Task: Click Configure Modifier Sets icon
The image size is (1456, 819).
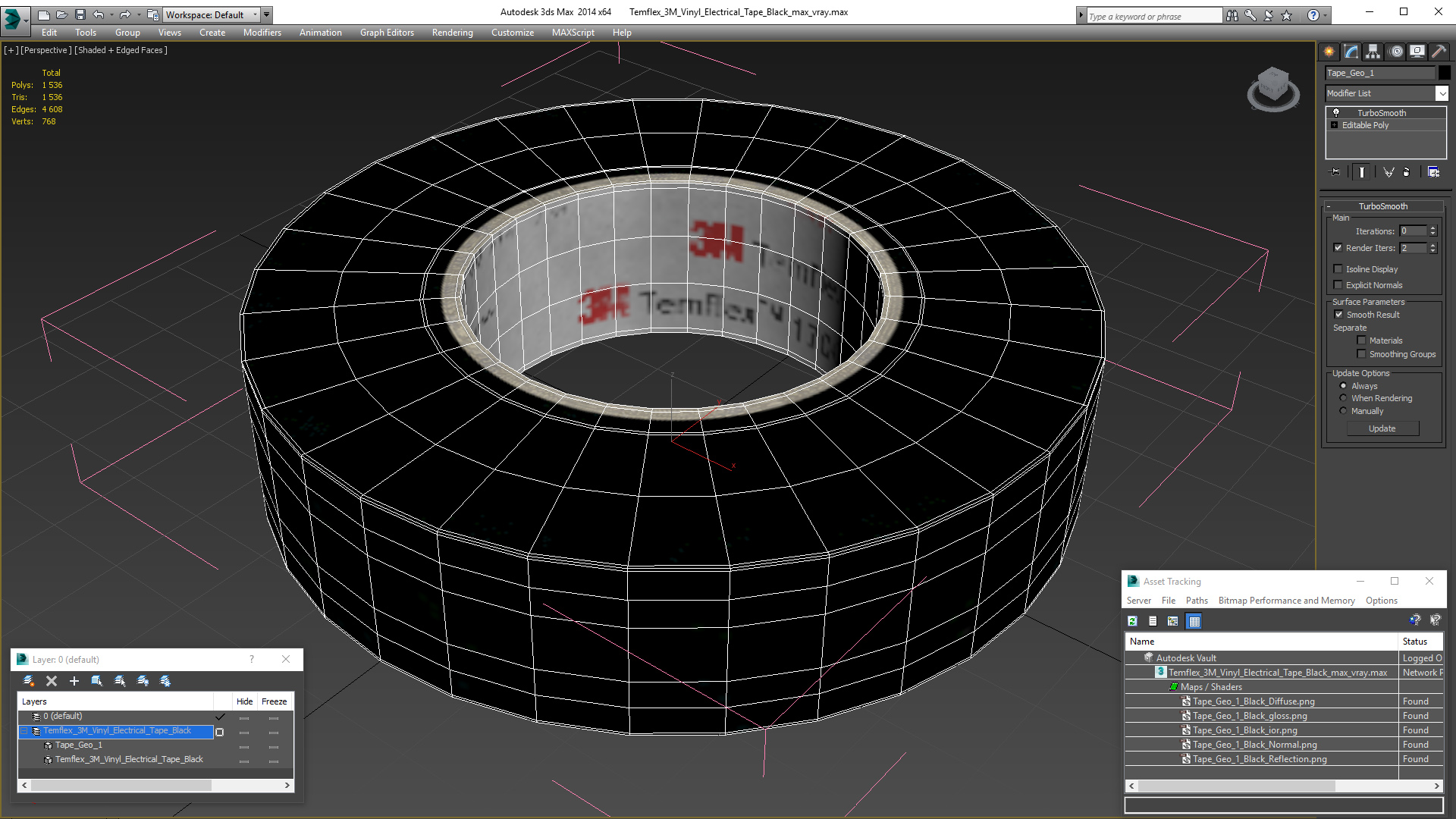Action: (x=1433, y=172)
